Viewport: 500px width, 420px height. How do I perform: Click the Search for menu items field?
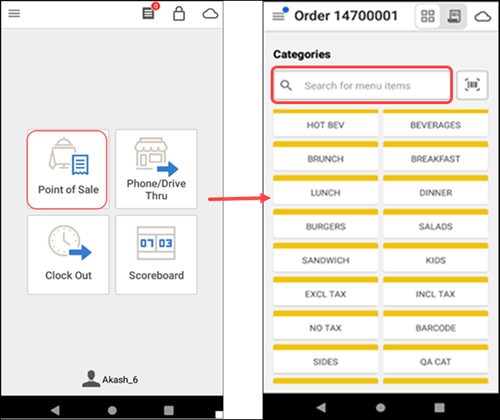[362, 85]
